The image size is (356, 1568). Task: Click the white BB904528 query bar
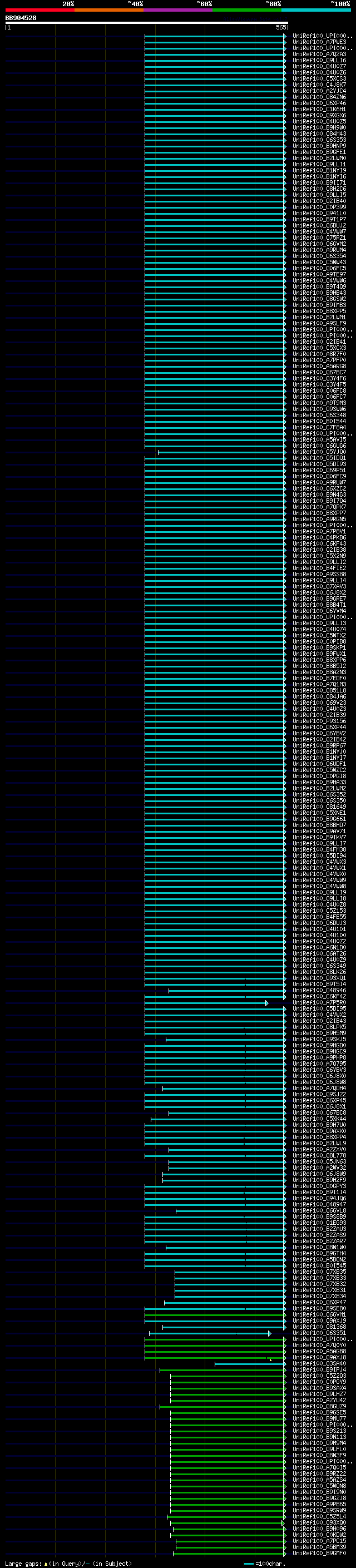point(147,22)
